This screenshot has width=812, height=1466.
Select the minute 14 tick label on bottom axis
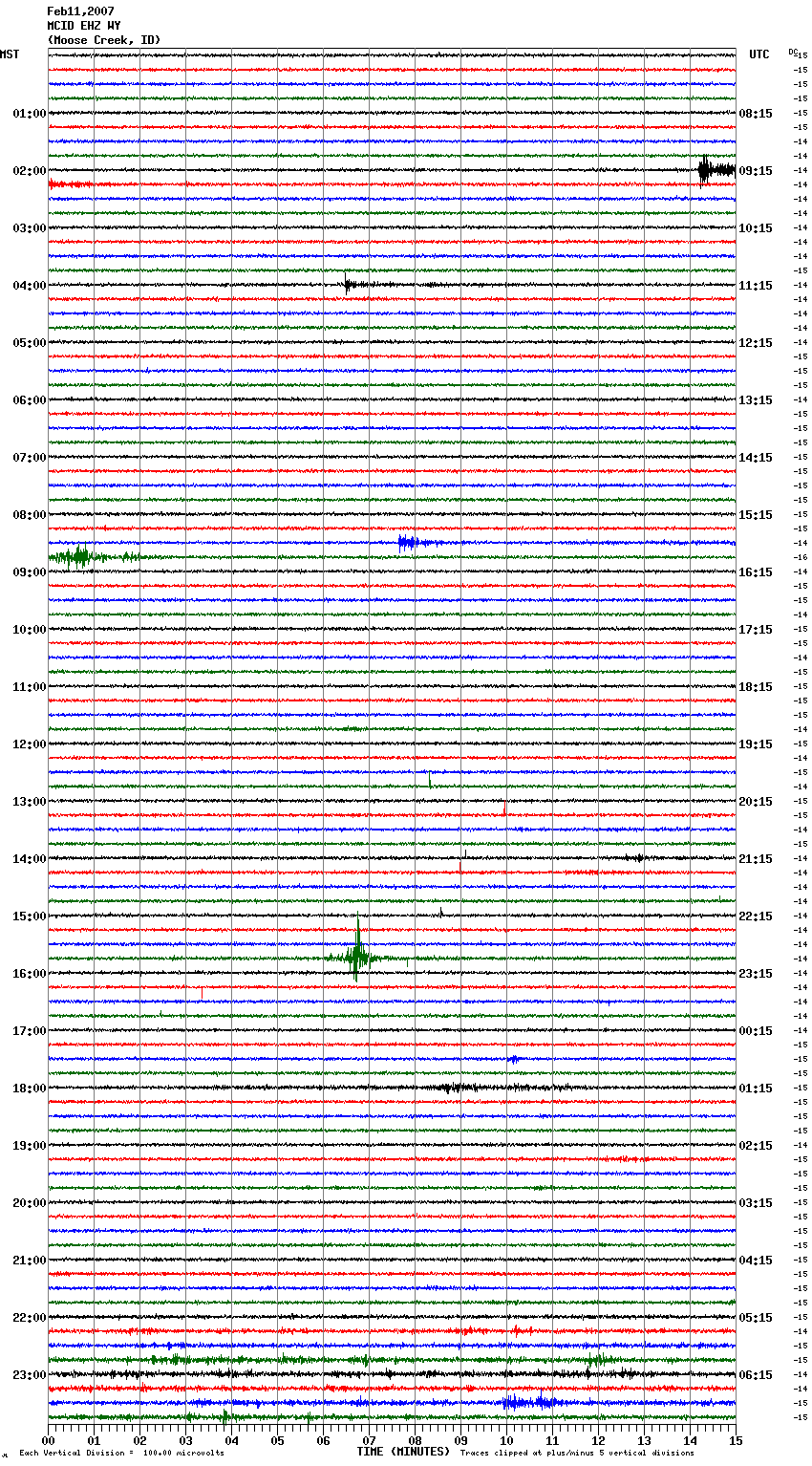point(690,1440)
